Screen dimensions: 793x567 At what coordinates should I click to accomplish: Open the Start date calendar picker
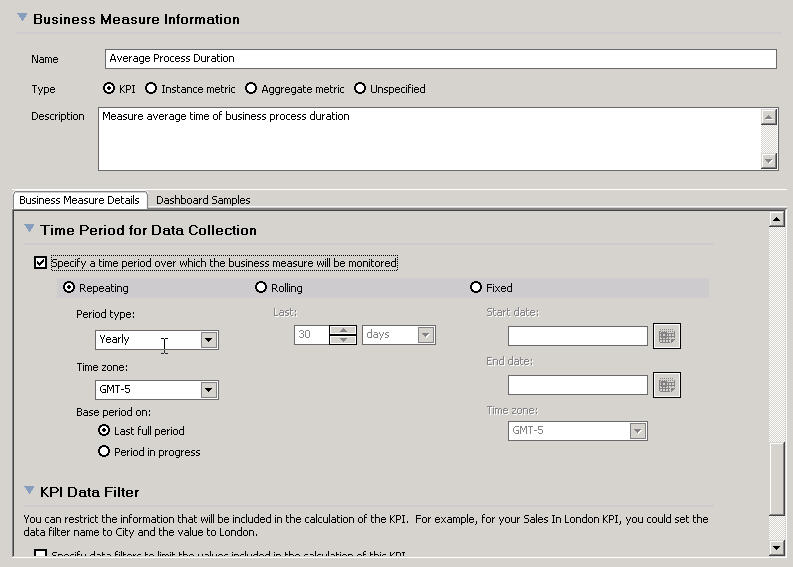[666, 337]
